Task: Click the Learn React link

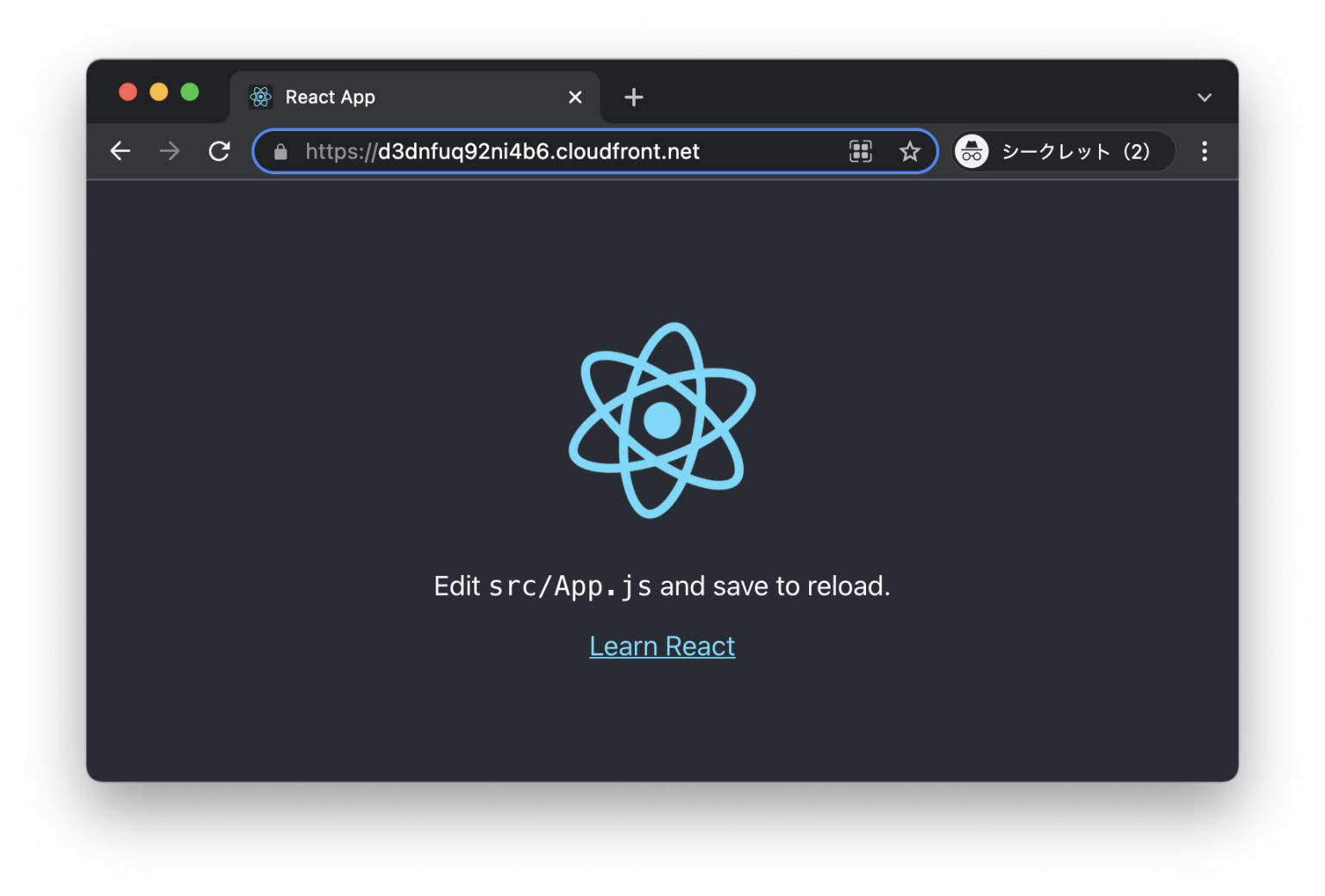Action: pos(662,645)
